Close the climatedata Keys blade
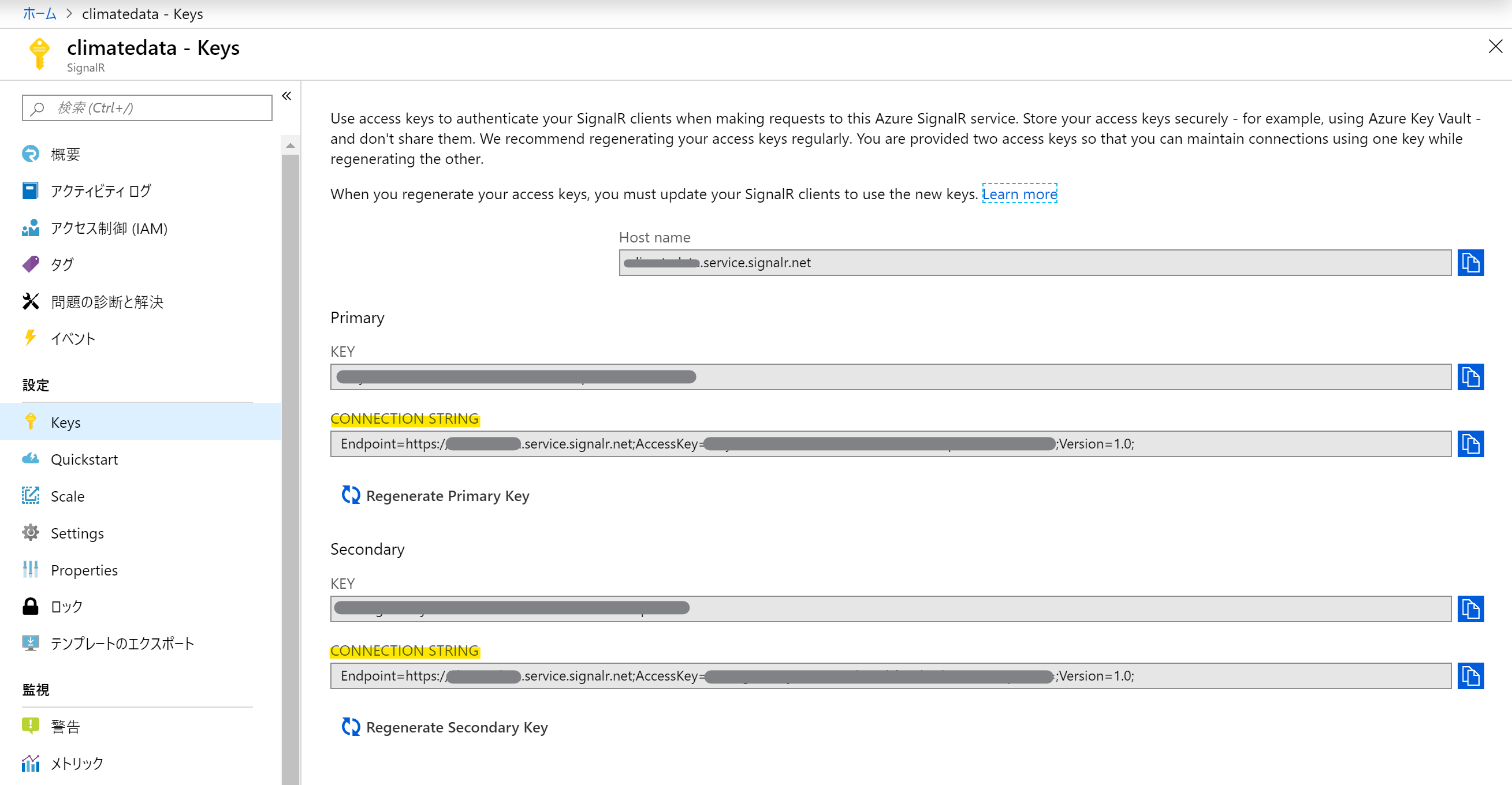The height and width of the screenshot is (785, 1512). click(x=1495, y=46)
